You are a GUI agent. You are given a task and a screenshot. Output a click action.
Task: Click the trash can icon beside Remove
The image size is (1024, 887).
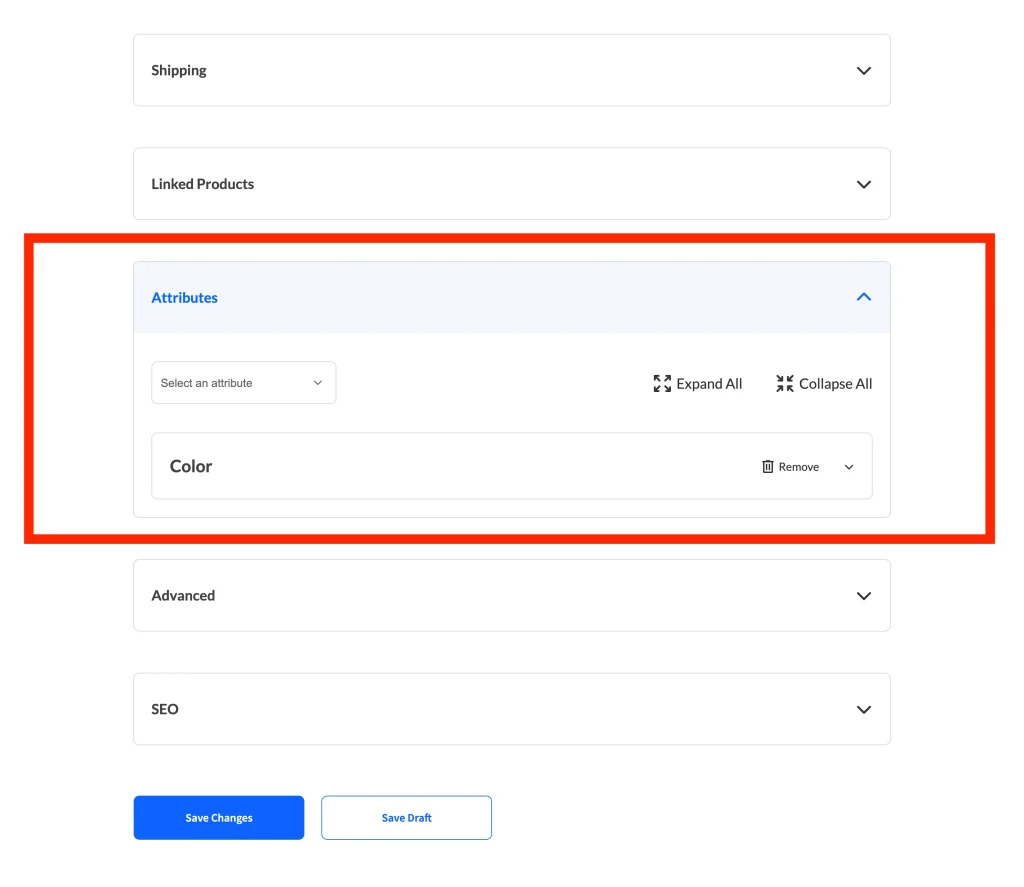(768, 467)
